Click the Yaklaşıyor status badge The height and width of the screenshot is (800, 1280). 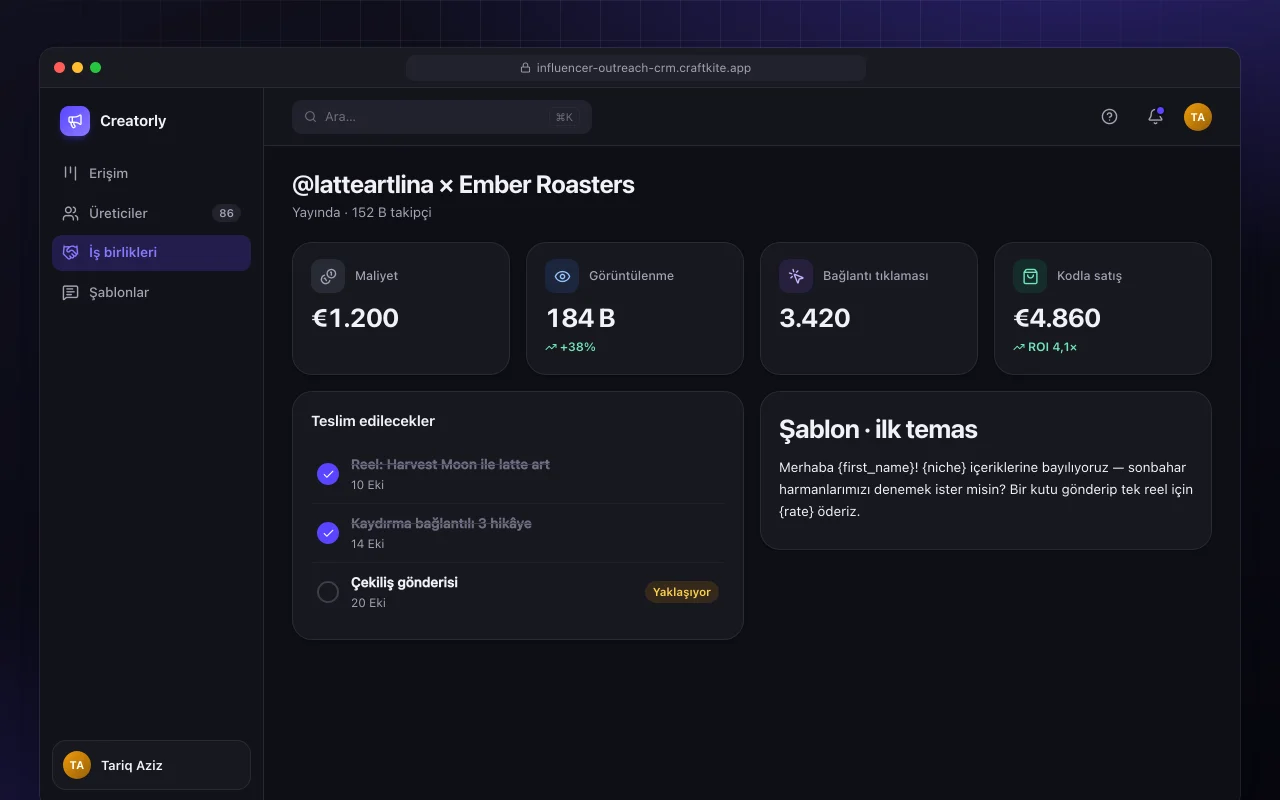tap(682, 592)
